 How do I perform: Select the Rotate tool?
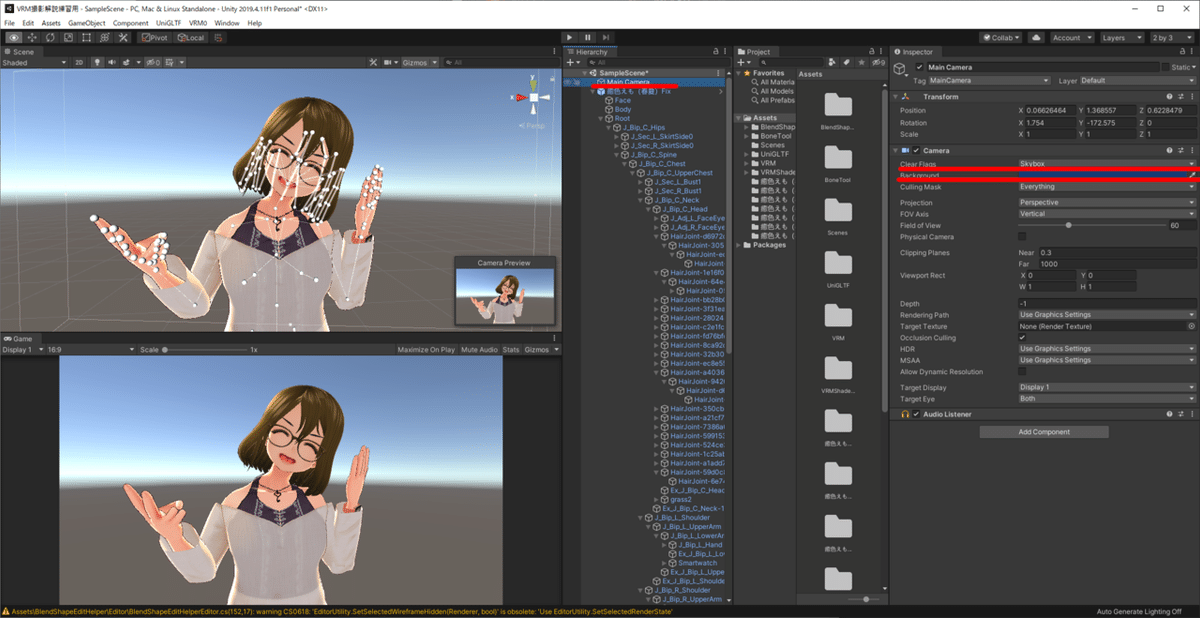click(x=50, y=37)
